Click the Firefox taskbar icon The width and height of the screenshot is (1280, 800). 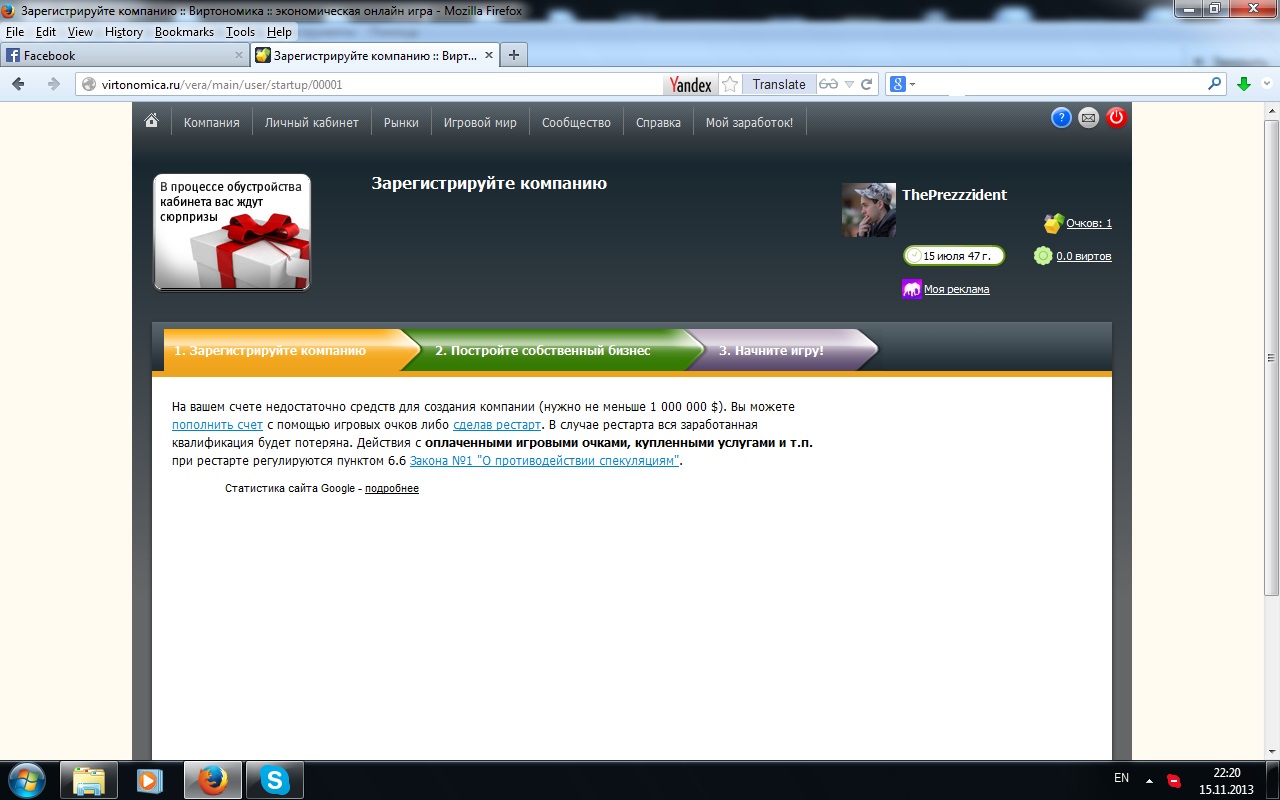213,780
